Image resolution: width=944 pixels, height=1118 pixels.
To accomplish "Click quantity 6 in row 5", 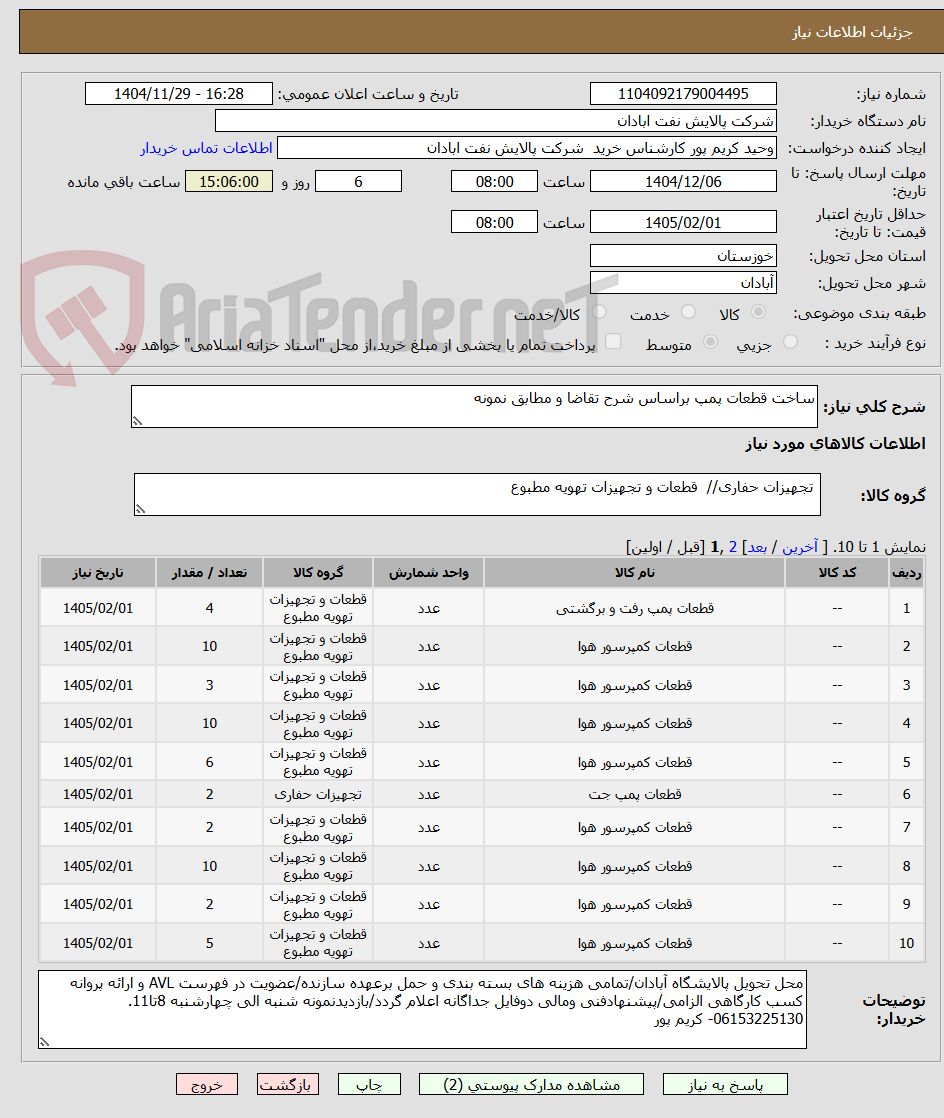I will 210,761.
